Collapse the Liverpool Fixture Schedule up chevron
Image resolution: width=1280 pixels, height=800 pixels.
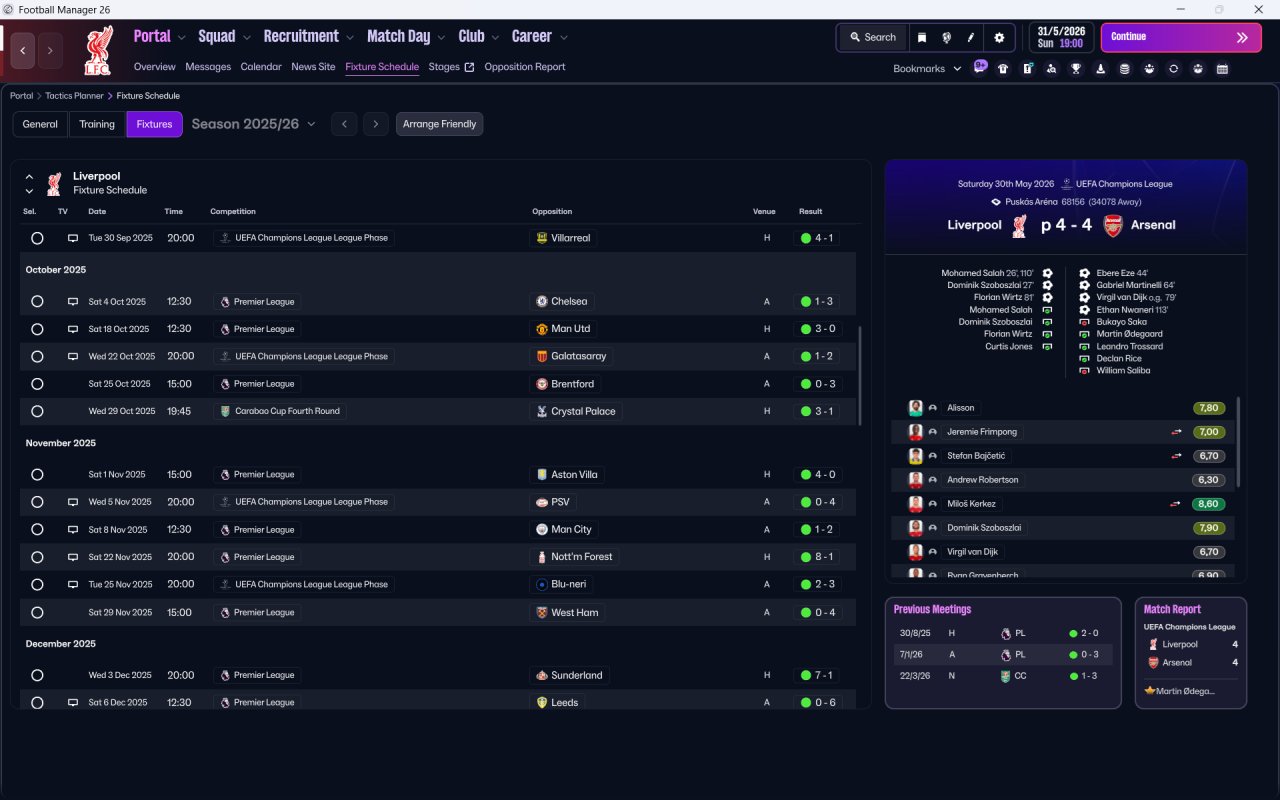[29, 177]
